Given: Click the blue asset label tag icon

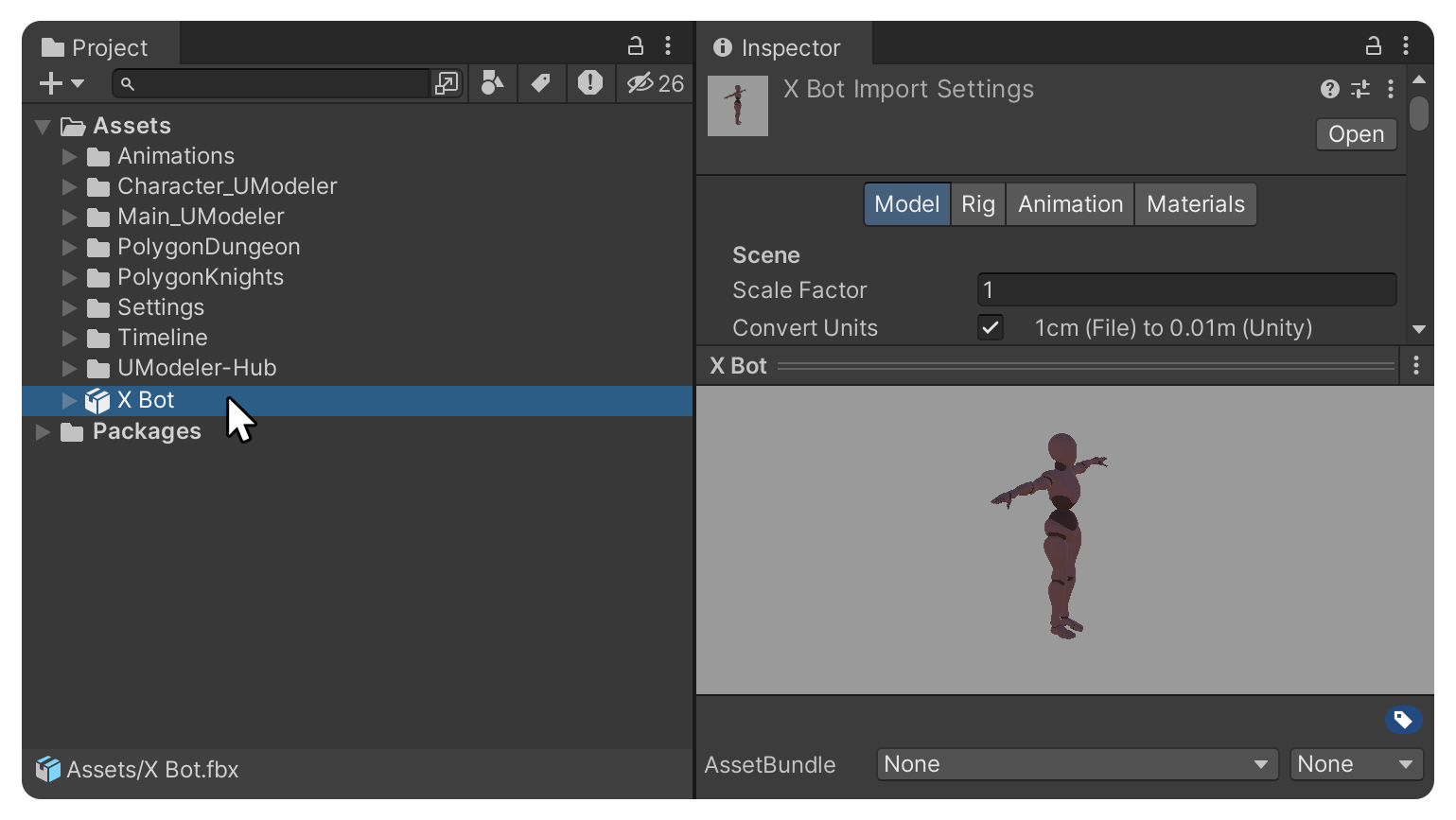Looking at the screenshot, I should tap(1403, 721).
